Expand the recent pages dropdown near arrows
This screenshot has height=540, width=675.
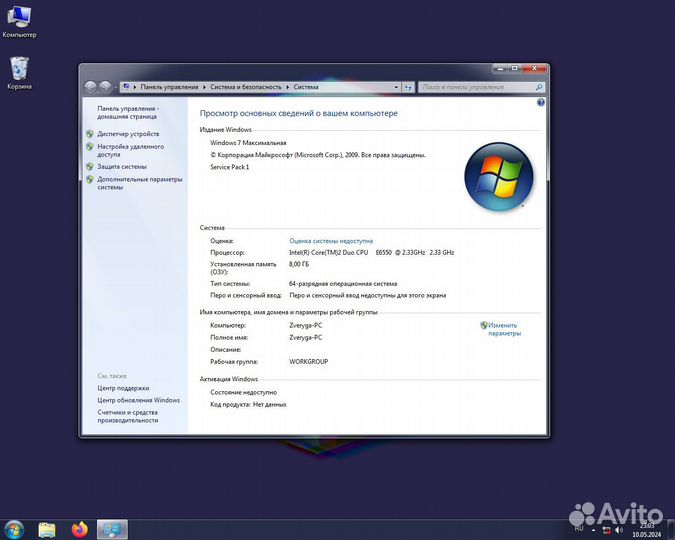point(115,88)
